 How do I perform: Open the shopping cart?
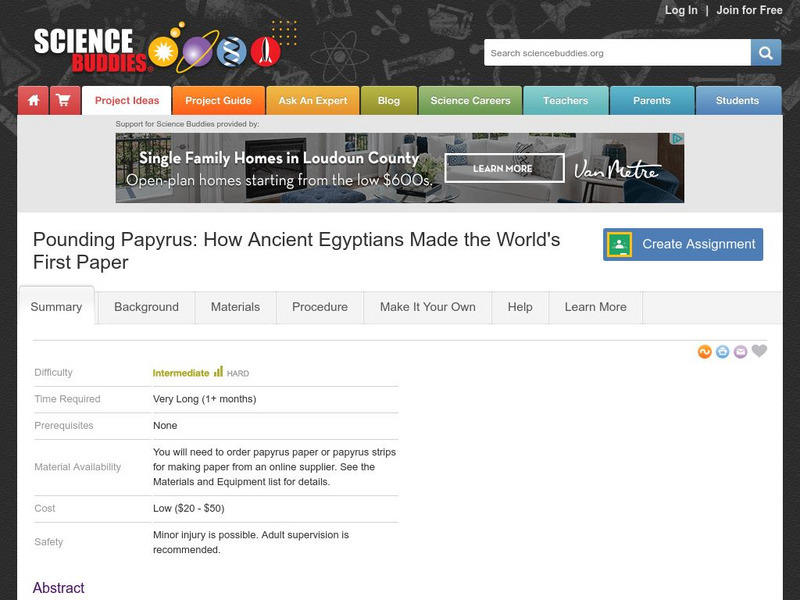[64, 100]
